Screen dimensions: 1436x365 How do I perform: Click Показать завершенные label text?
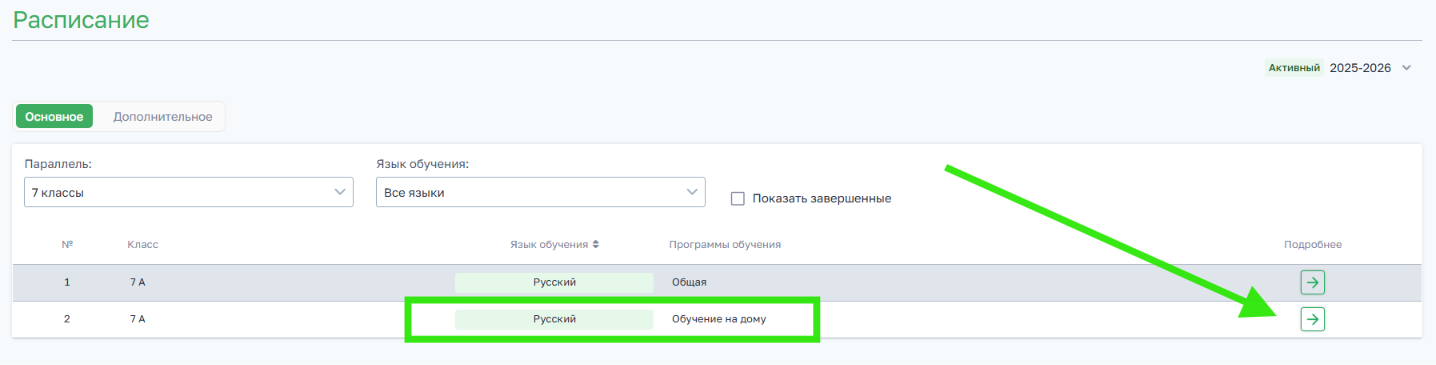[822, 198]
